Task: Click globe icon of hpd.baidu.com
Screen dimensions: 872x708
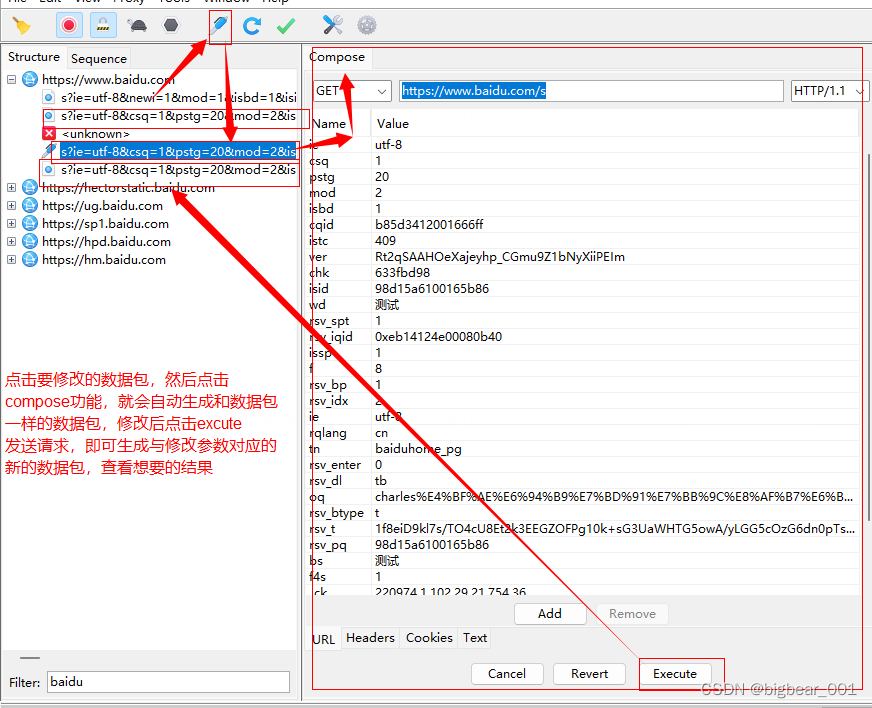Action: 29,242
